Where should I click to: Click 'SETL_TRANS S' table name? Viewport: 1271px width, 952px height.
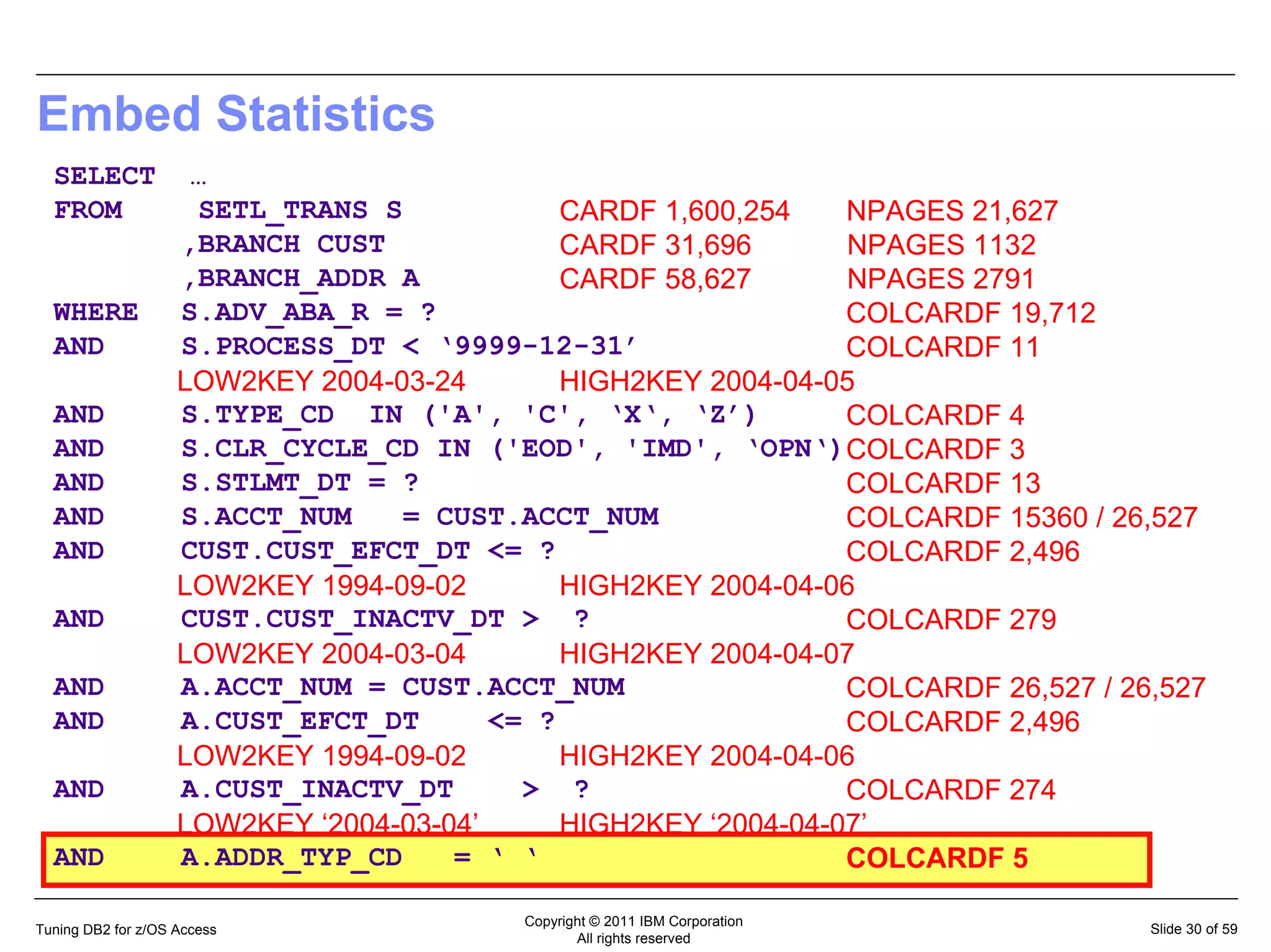[x=300, y=211]
